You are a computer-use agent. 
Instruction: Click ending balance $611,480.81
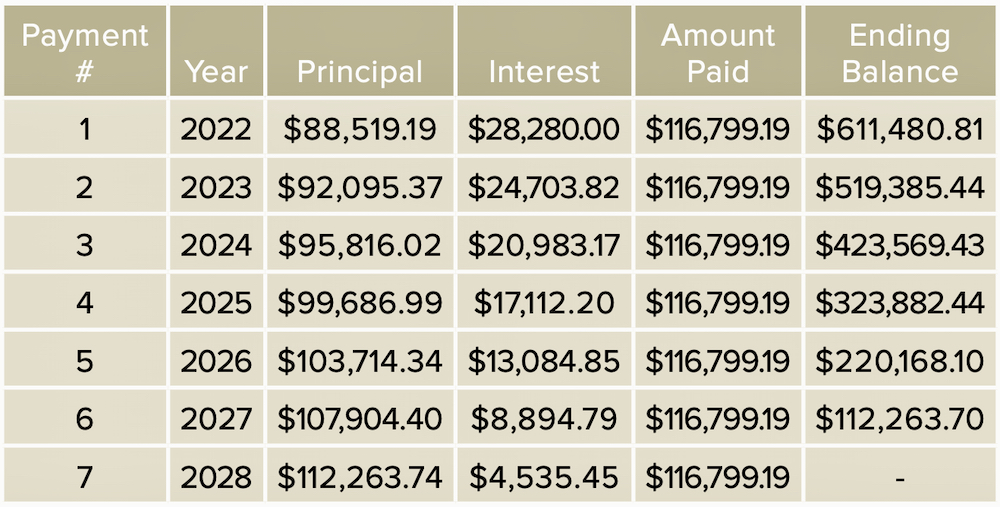click(900, 129)
